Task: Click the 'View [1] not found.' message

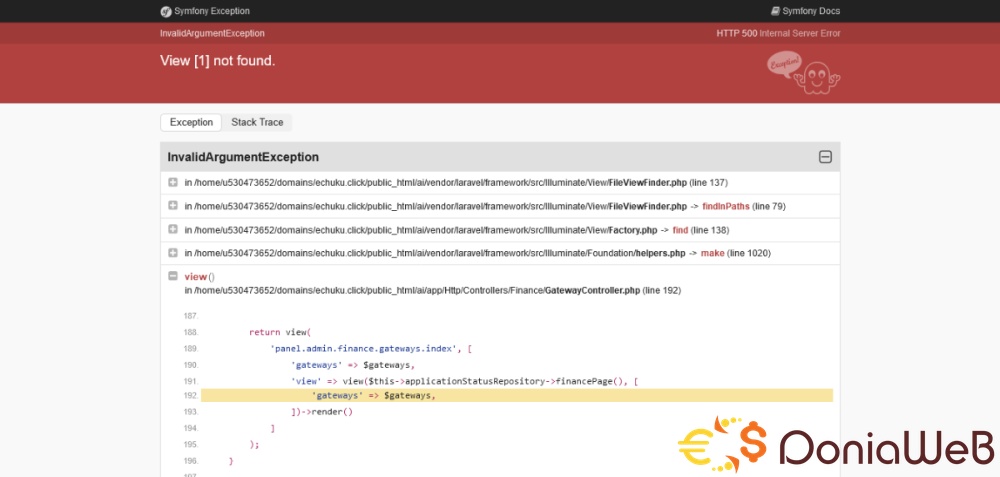Action: [x=217, y=61]
